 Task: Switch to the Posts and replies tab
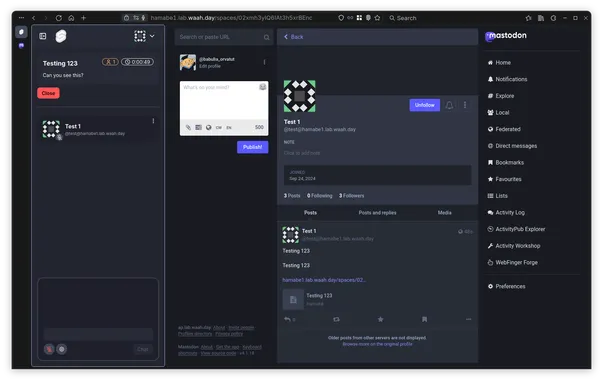point(377,213)
